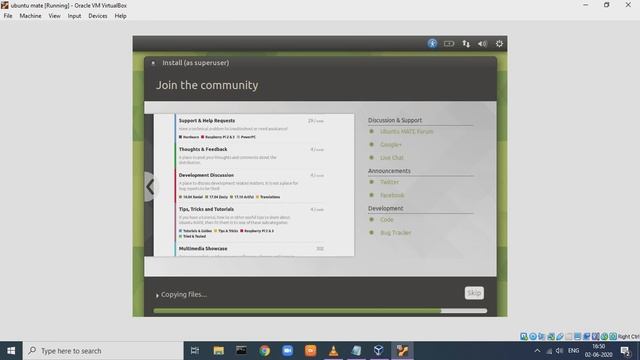
Task: Open the VirtualBox View menu
Action: pos(54,16)
